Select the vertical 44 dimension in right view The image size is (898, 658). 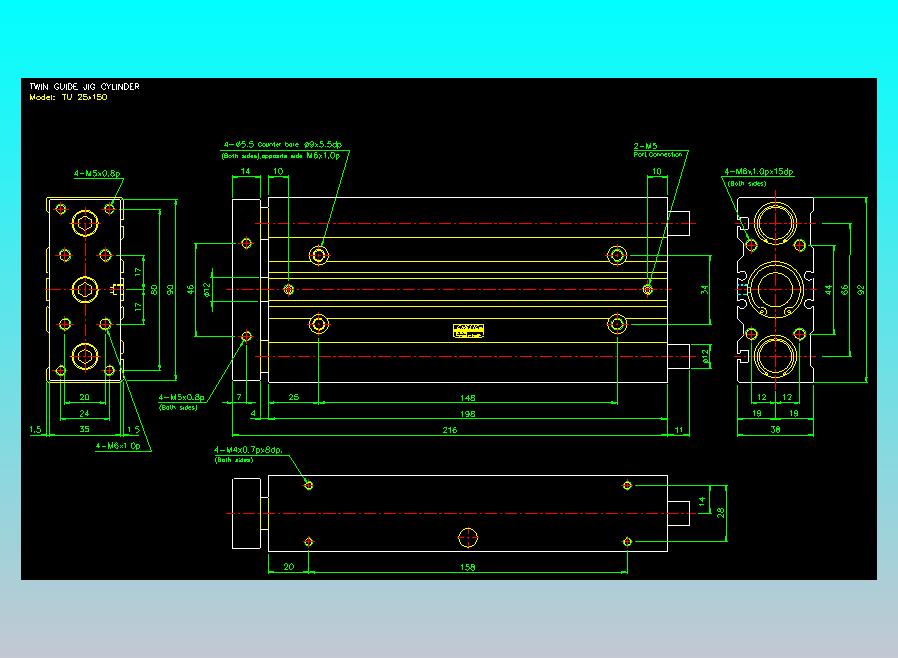click(x=828, y=290)
